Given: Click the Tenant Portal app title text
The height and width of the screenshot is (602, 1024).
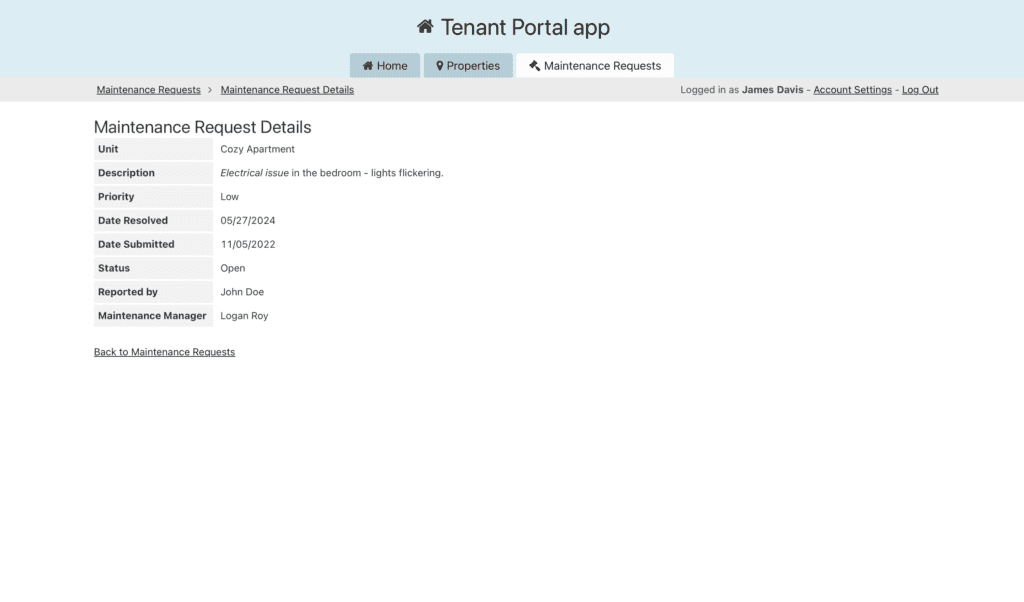Looking at the screenshot, I should [x=525, y=27].
